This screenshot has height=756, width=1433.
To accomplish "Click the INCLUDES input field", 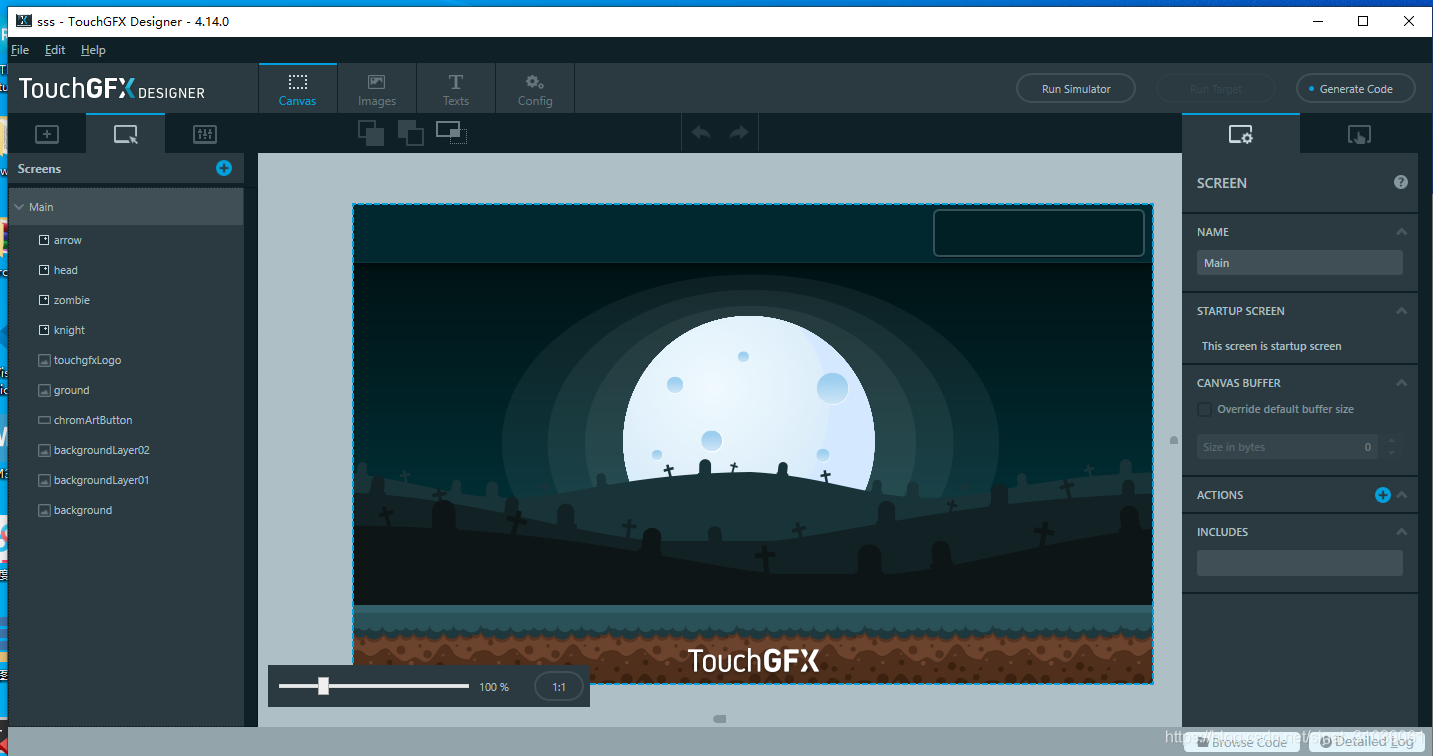I will pos(1300,563).
